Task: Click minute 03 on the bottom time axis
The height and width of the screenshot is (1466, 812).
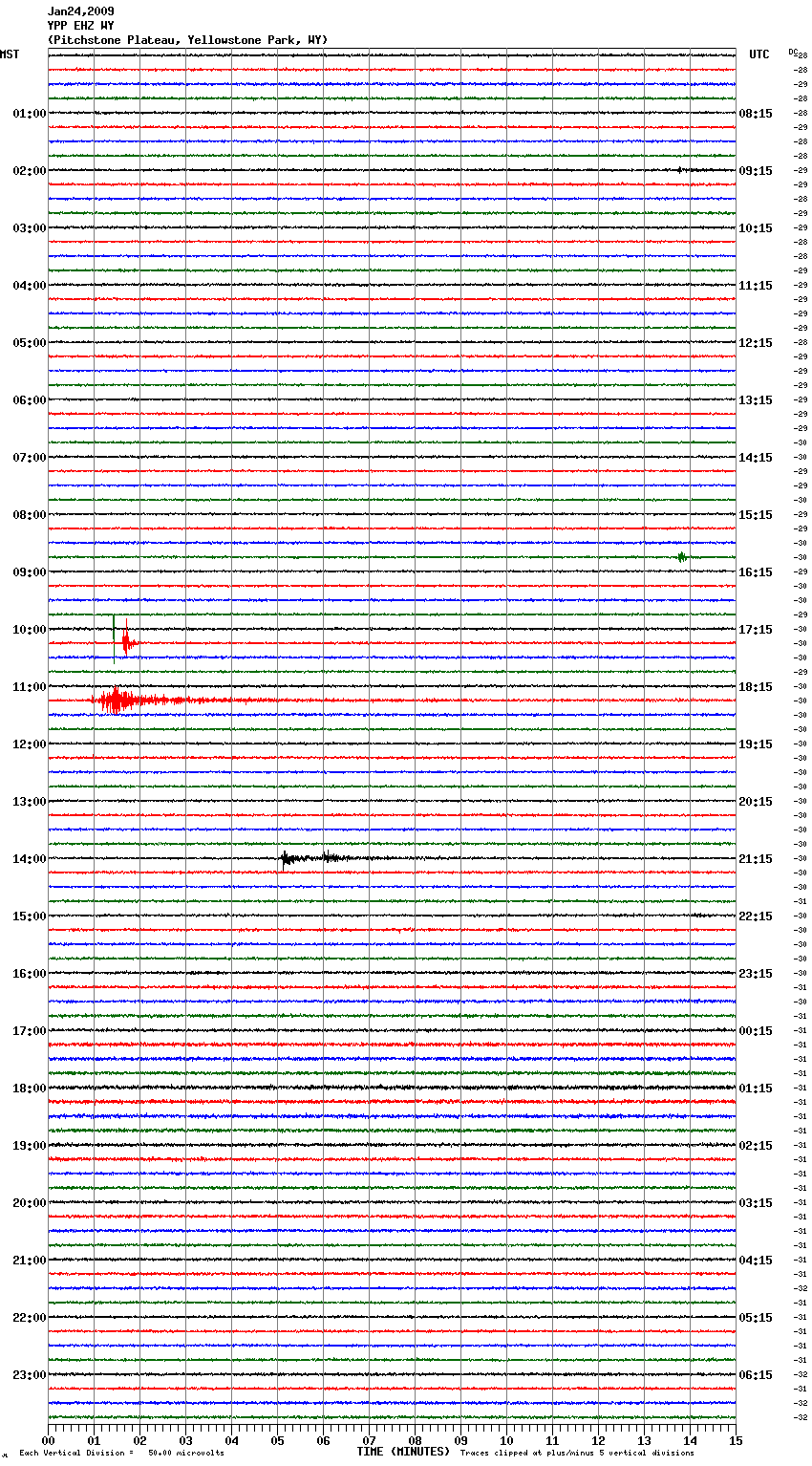Action: point(186,1440)
